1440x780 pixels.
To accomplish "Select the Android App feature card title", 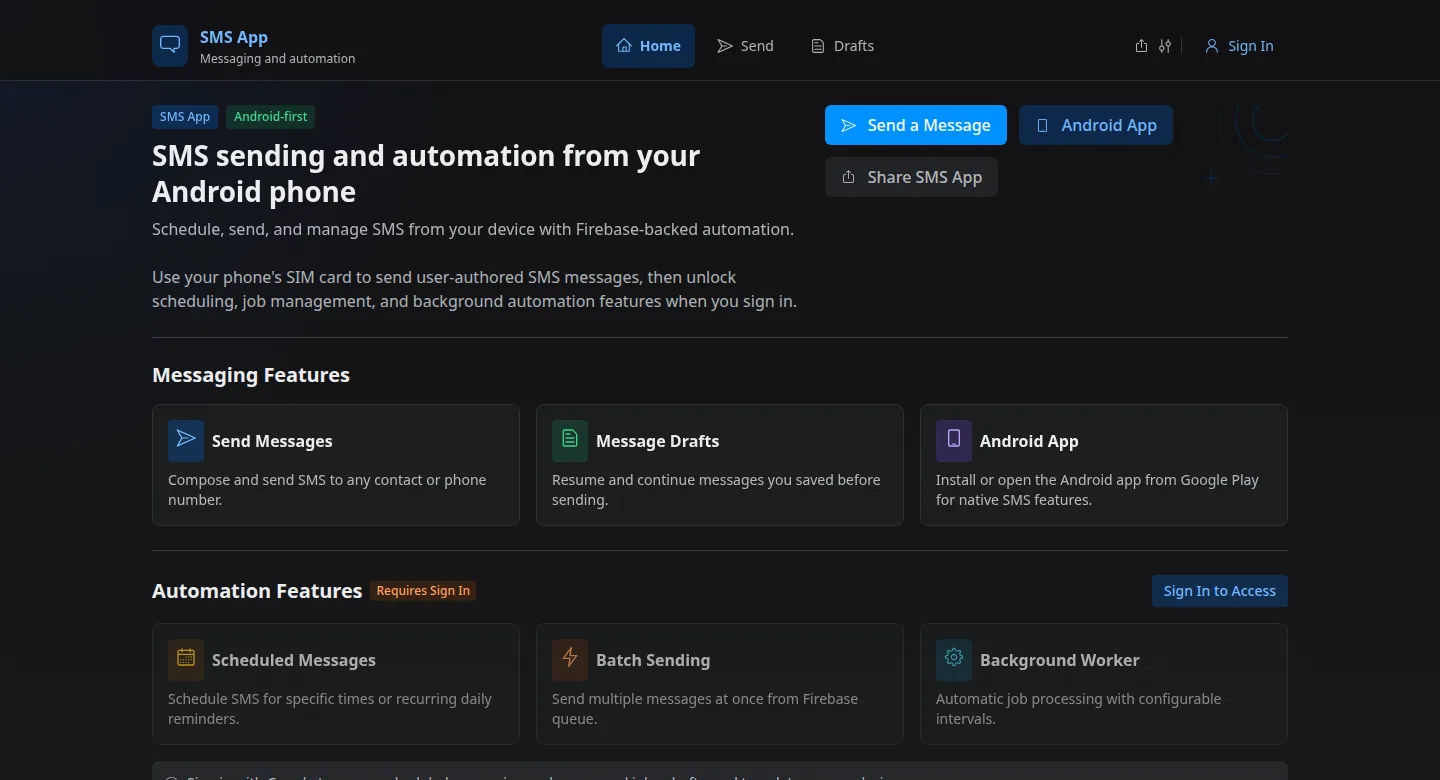I will 1029,441.
